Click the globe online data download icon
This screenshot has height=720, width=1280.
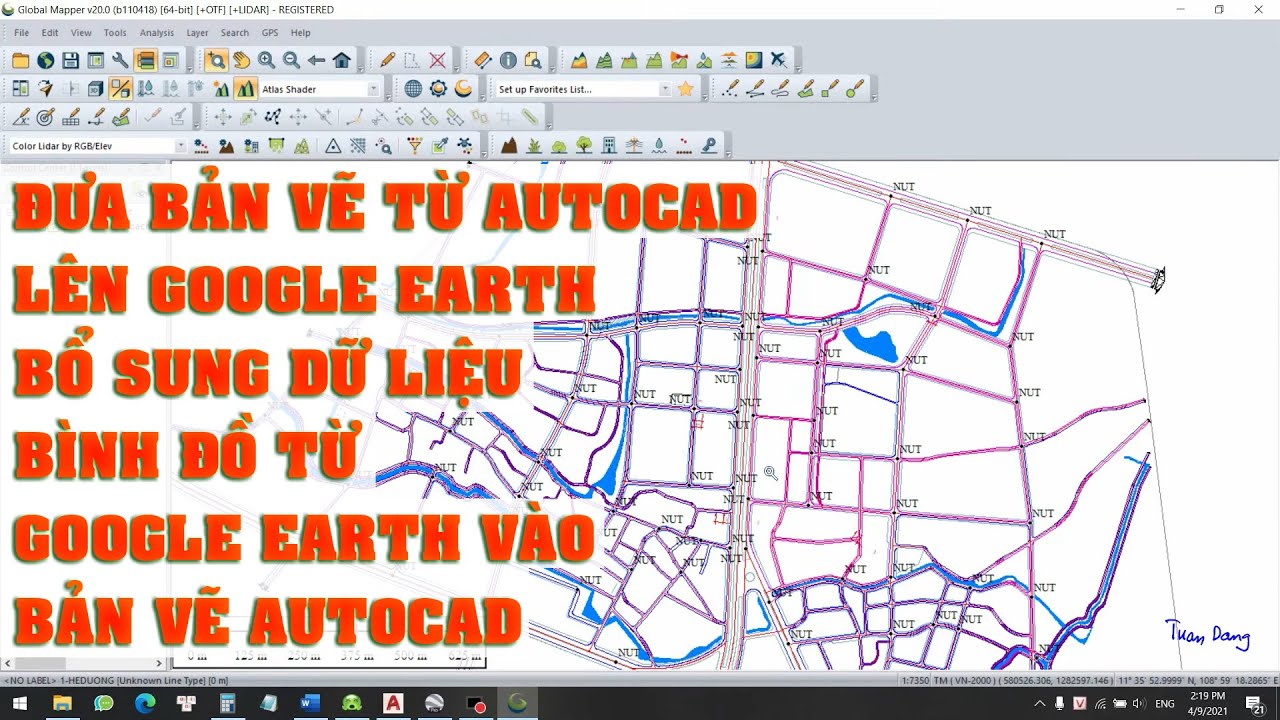(x=45, y=60)
